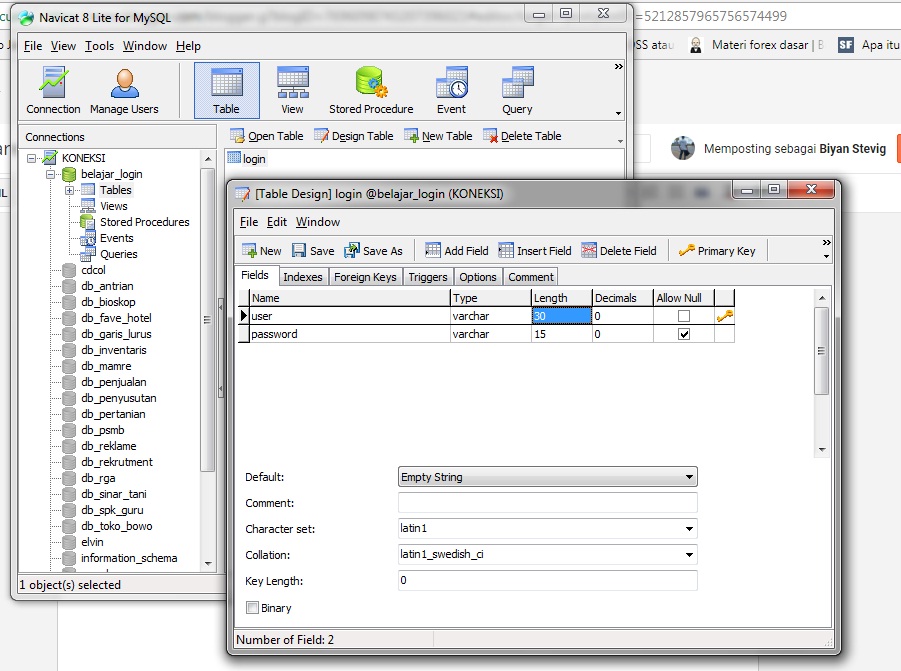
Task: Click Open Table
Action: coord(267,136)
